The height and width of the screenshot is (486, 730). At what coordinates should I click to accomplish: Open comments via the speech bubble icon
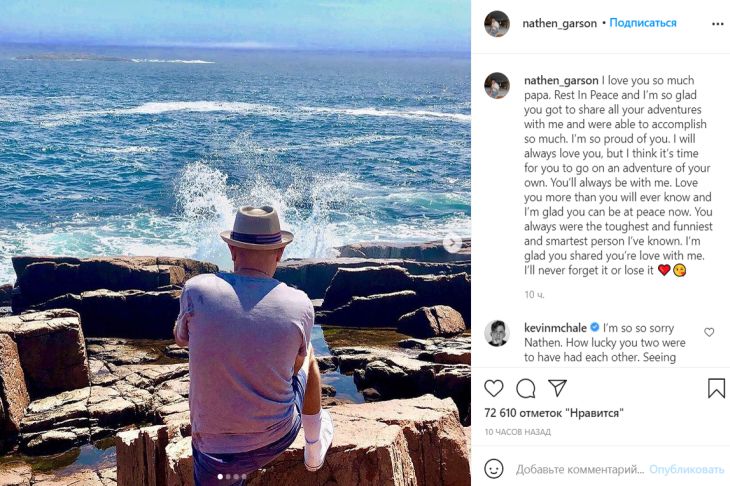pyautogui.click(x=525, y=388)
